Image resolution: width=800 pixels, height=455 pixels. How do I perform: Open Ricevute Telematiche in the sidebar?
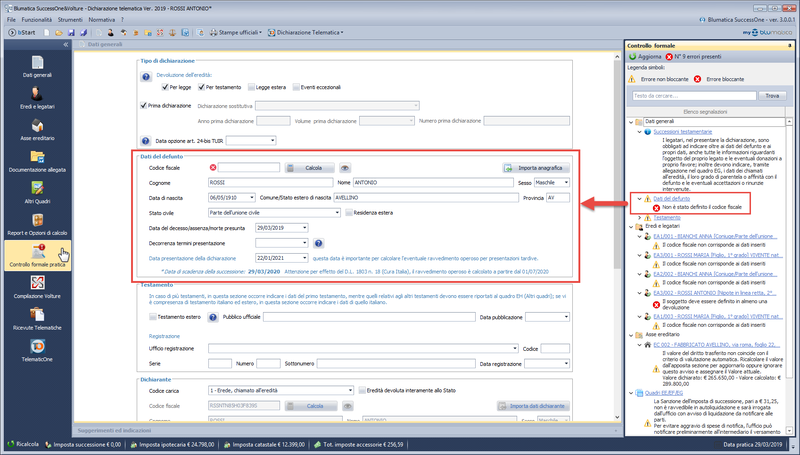click(37, 319)
